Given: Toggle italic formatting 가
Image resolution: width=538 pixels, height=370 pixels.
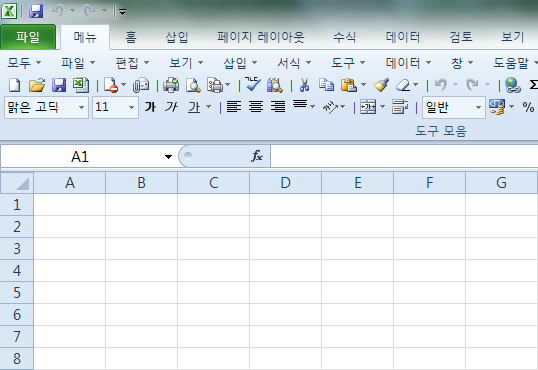Looking at the screenshot, I should pyautogui.click(x=171, y=107).
